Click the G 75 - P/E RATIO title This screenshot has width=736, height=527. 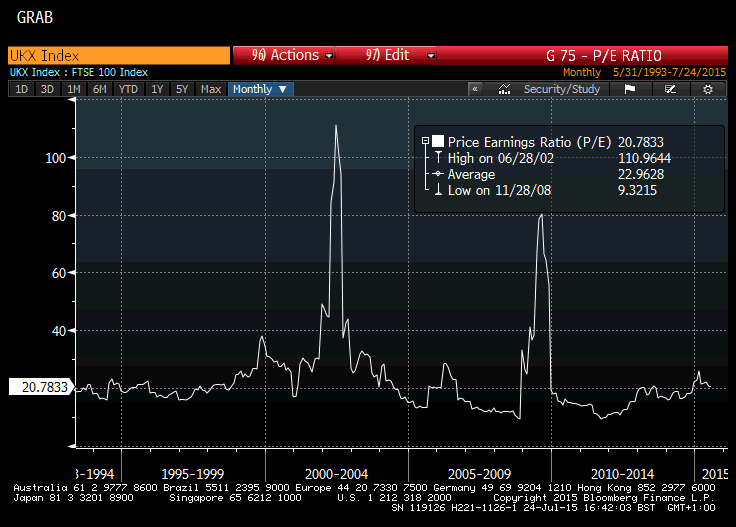(604, 55)
